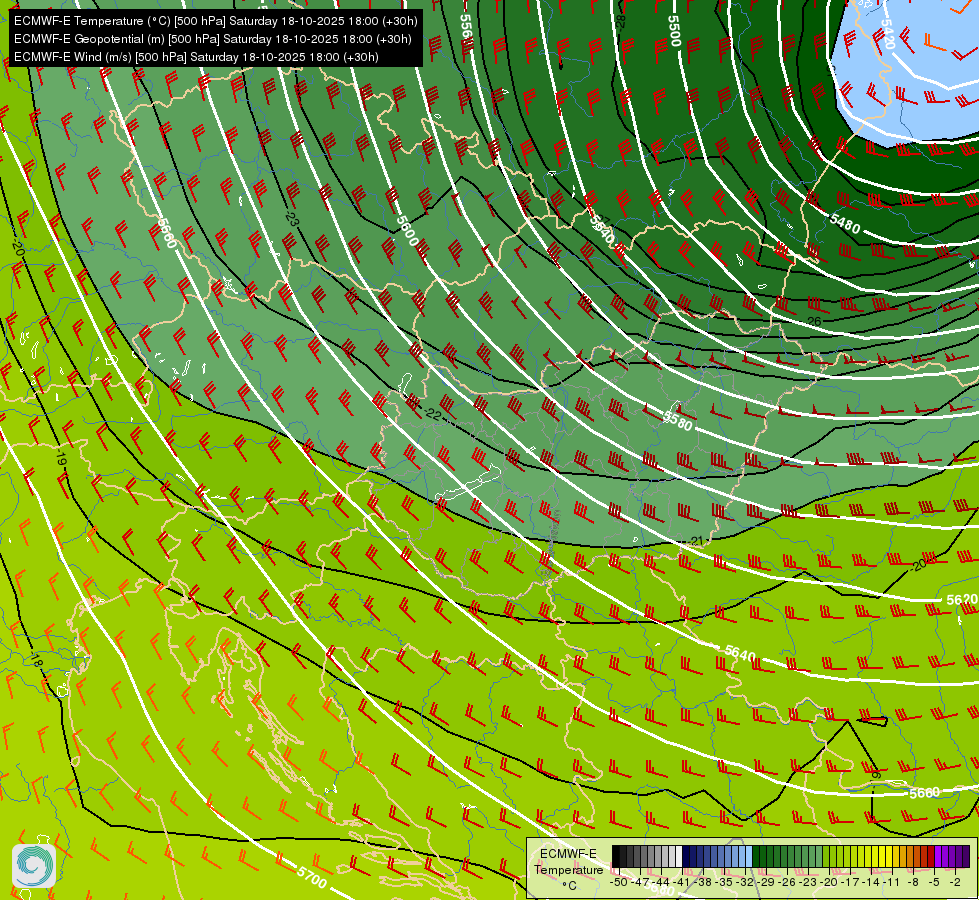Viewport: 979px width, 900px height.
Task: Click legend tick value -35
Action: click(x=724, y=883)
